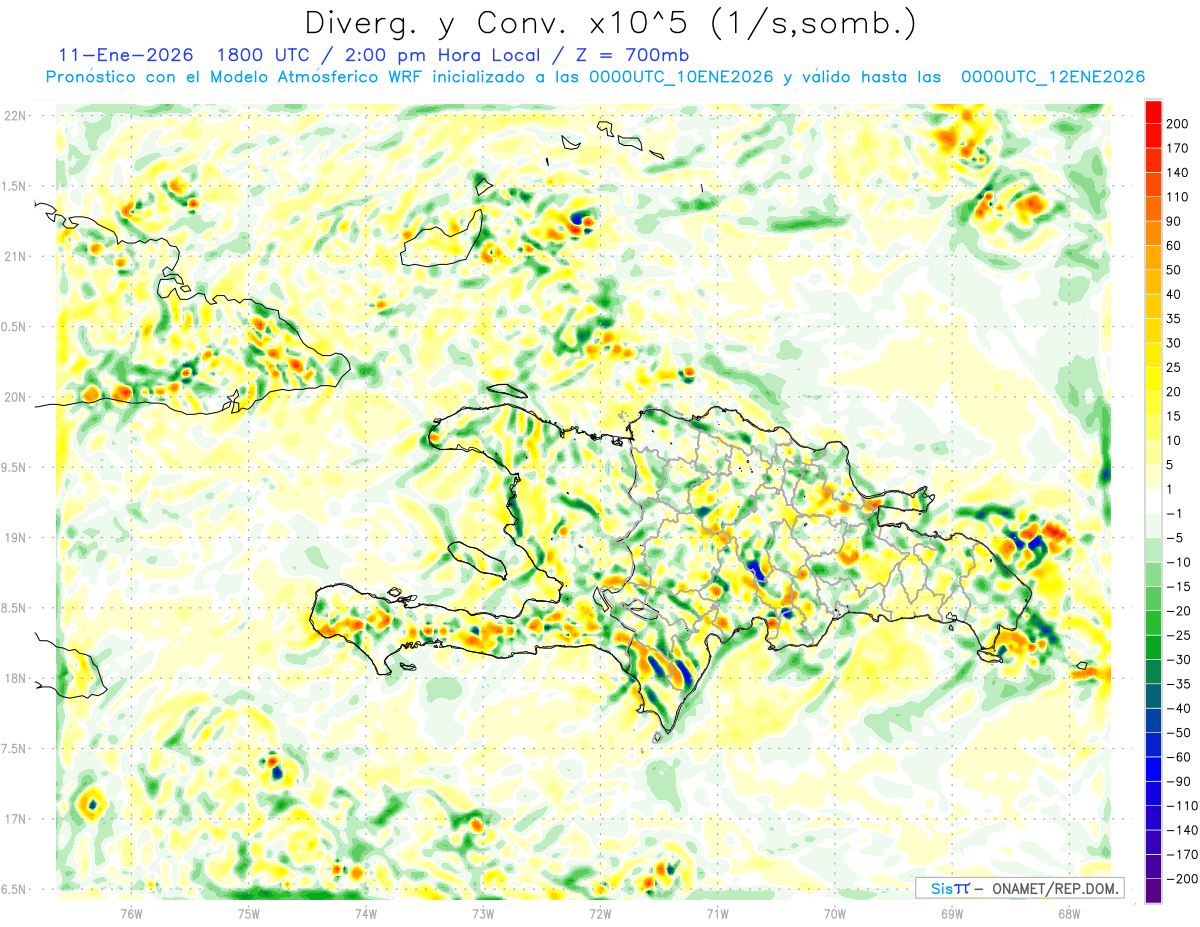Select the "0000UTC_12ENE2026" valid-until time

point(1052,77)
